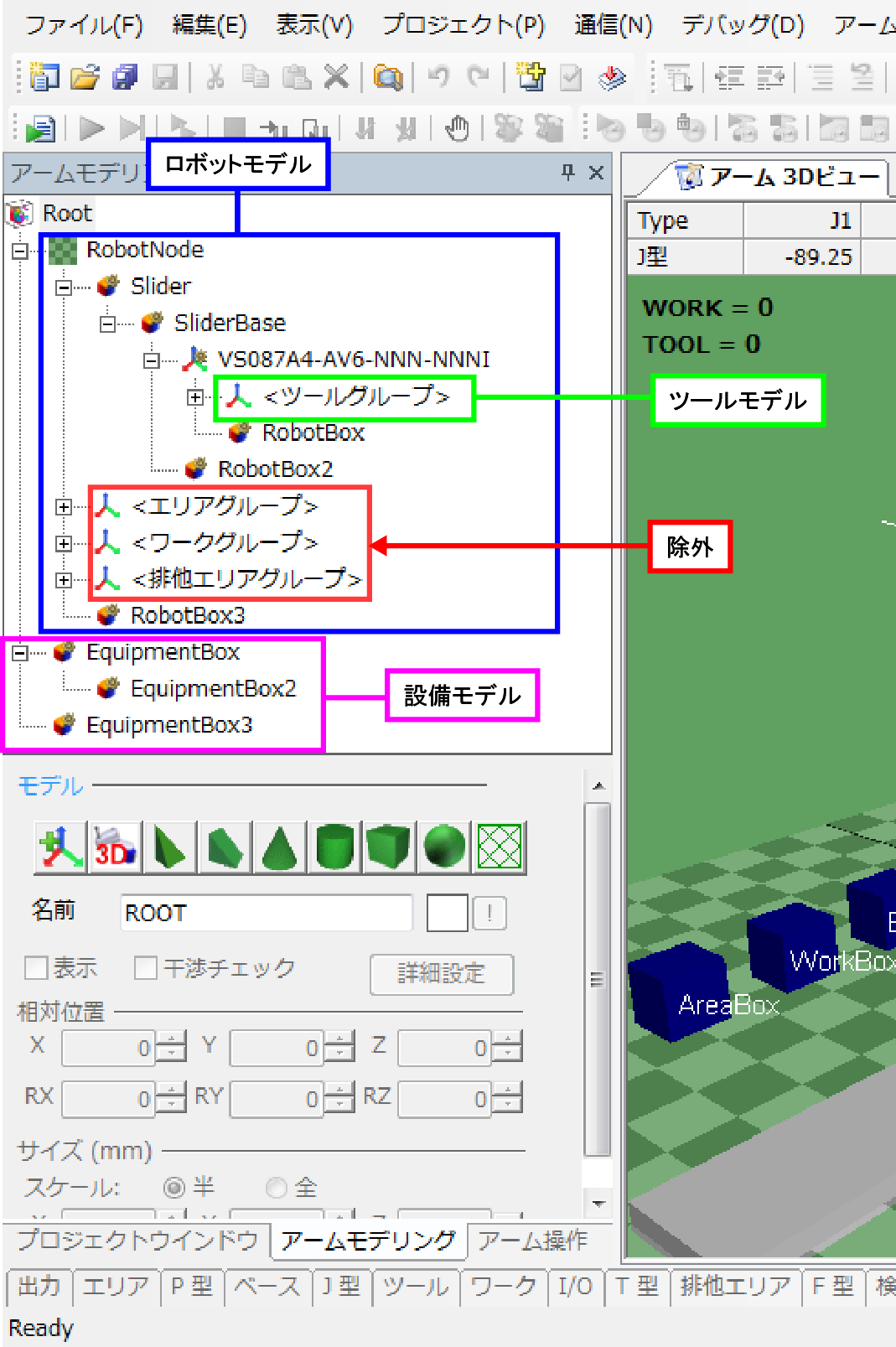The width and height of the screenshot is (896, 1347).
Task: Open the プロジェクト(P) menu
Action: tap(464, 26)
